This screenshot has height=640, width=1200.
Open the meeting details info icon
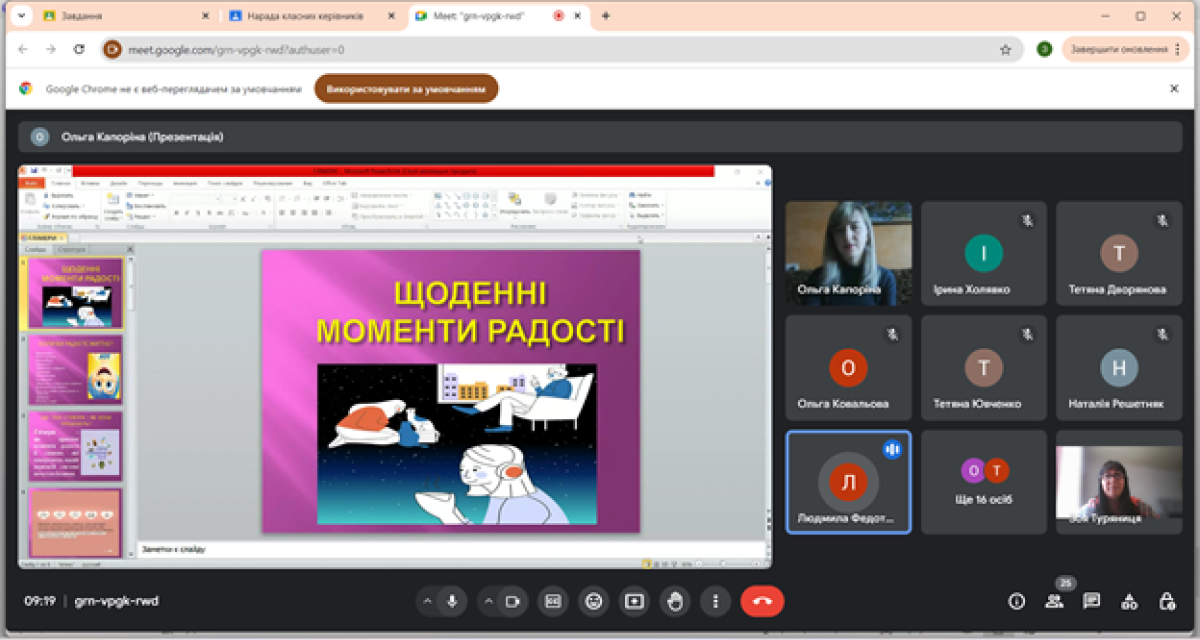tap(1017, 601)
